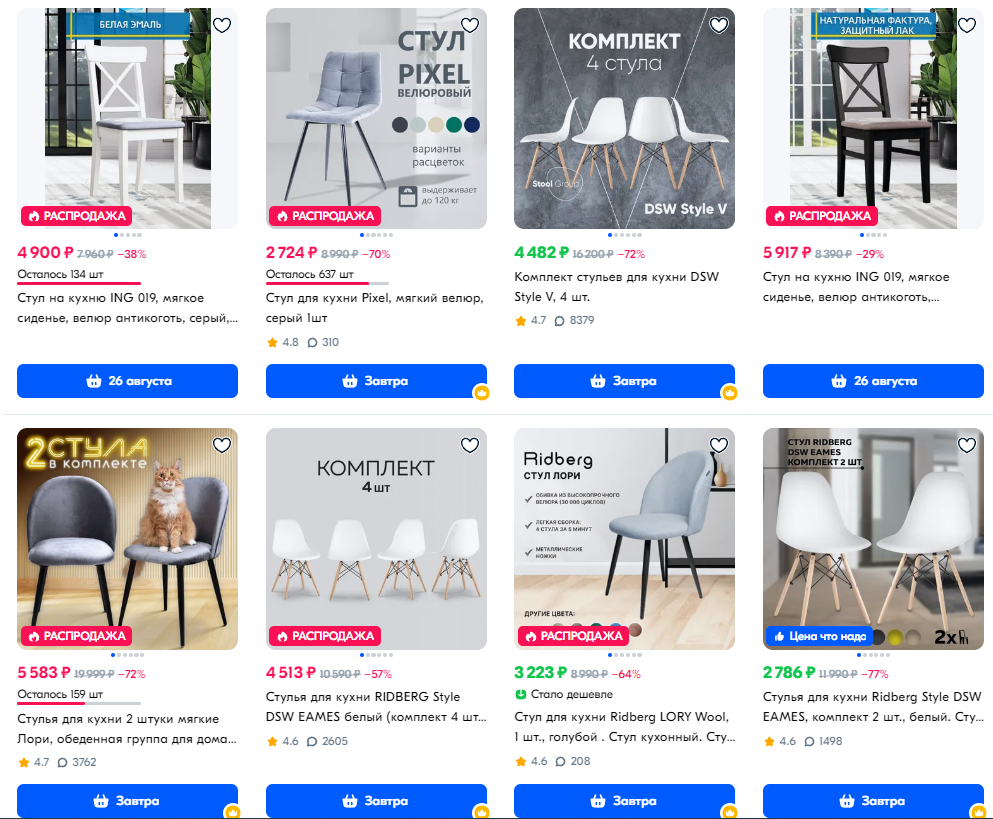Add the Ridberg LORY Wool chair to favorites
Image resolution: width=993 pixels, height=819 pixels.
click(x=718, y=445)
